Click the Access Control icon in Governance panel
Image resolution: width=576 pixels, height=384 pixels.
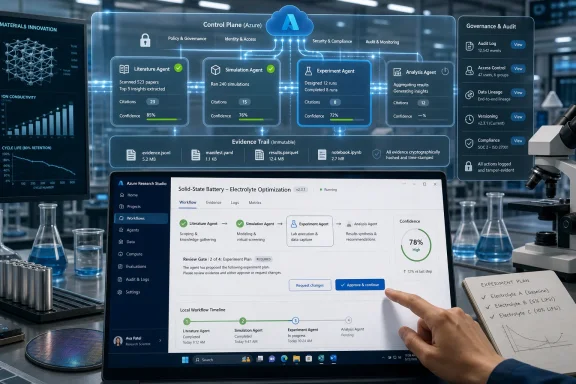pyautogui.click(x=469, y=70)
